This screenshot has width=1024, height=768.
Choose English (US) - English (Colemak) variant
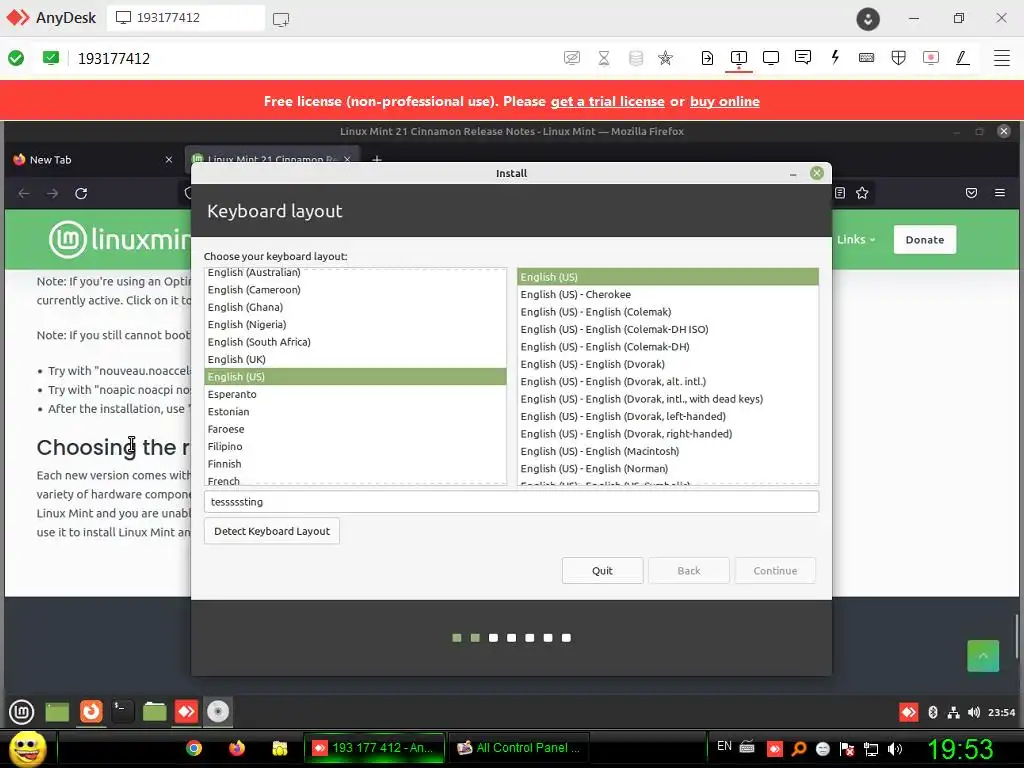[667, 312]
